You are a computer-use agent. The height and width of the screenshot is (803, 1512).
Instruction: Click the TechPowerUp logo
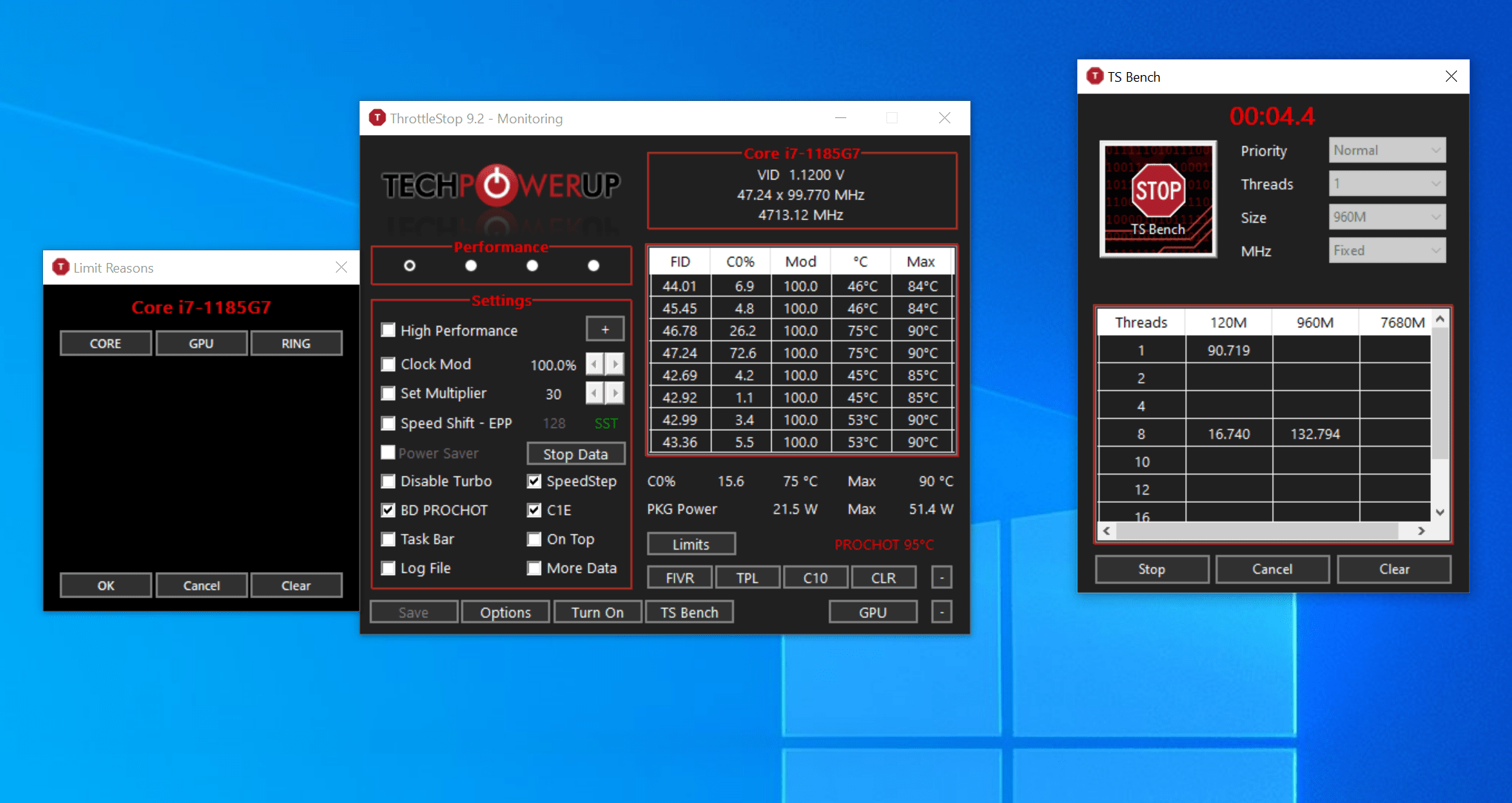coord(502,186)
